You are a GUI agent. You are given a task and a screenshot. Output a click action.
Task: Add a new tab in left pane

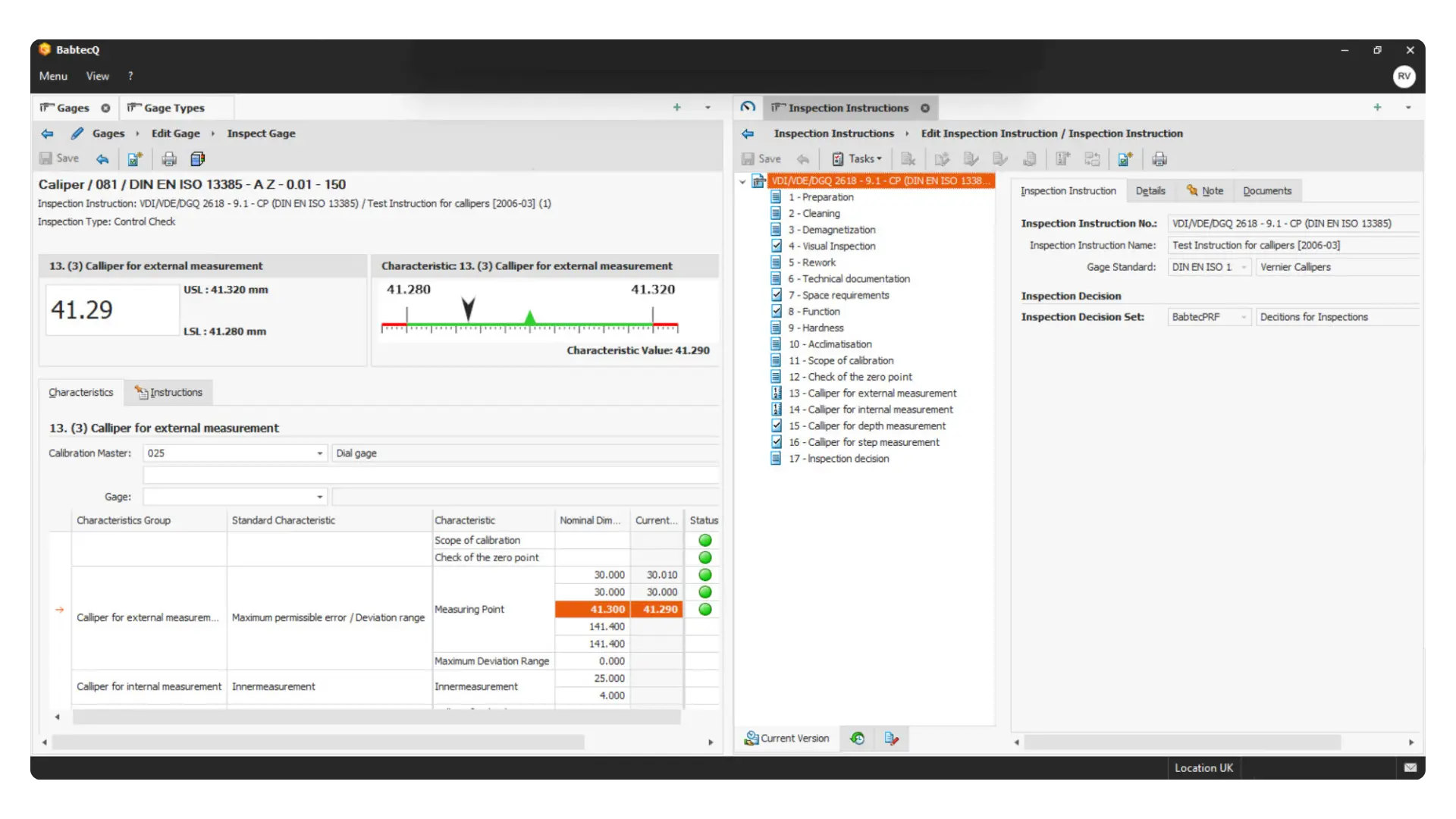[x=676, y=108]
